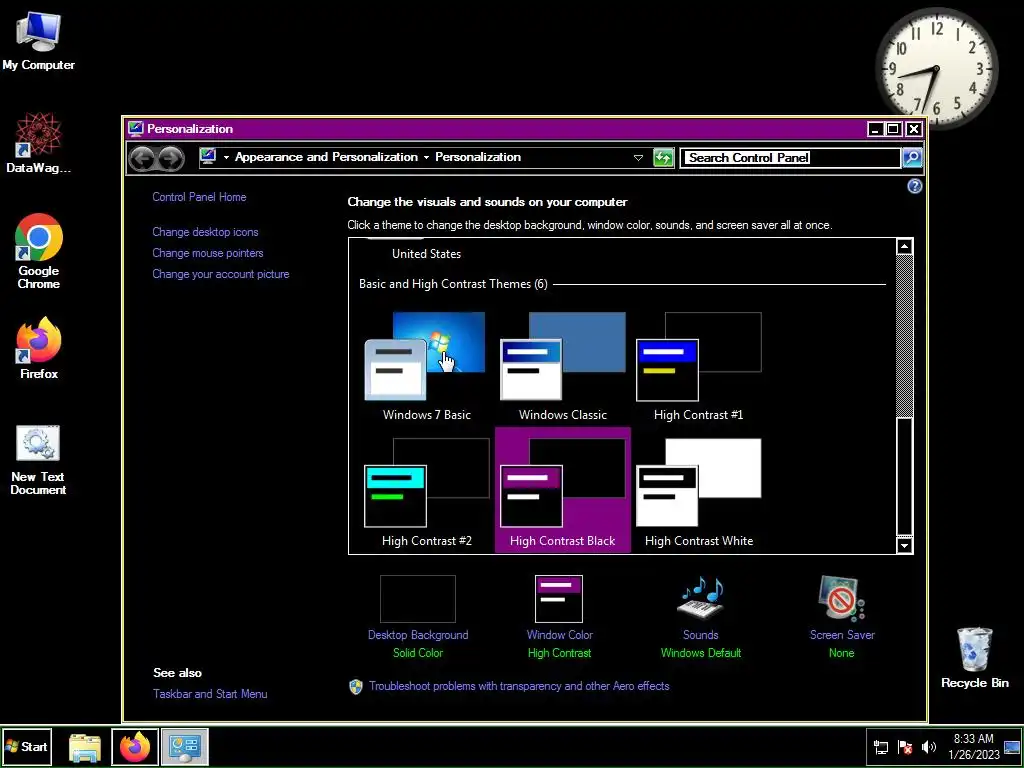Image resolution: width=1024 pixels, height=768 pixels.
Task: Expand the dropdown arrow before Personalization breadcrumb
Action: point(426,157)
